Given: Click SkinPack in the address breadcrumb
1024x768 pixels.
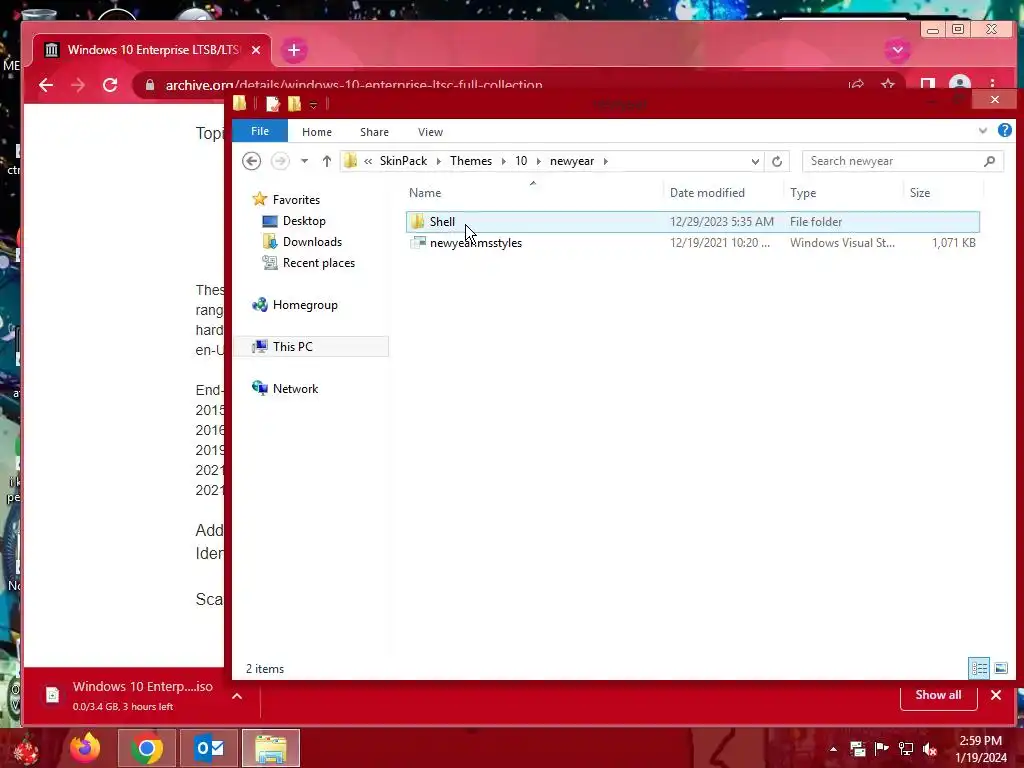Looking at the screenshot, I should coord(403,161).
